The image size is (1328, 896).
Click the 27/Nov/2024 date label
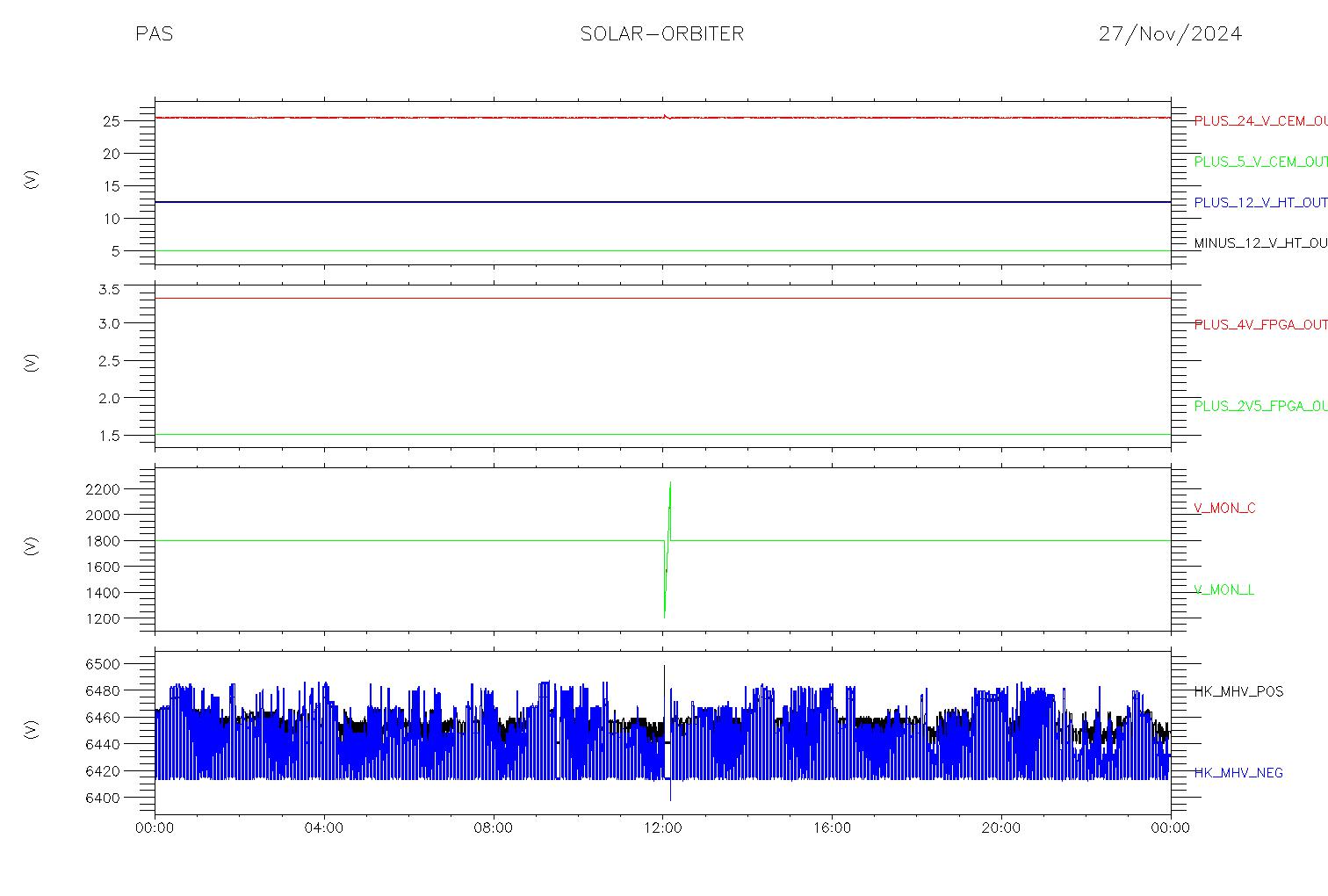tap(1170, 34)
